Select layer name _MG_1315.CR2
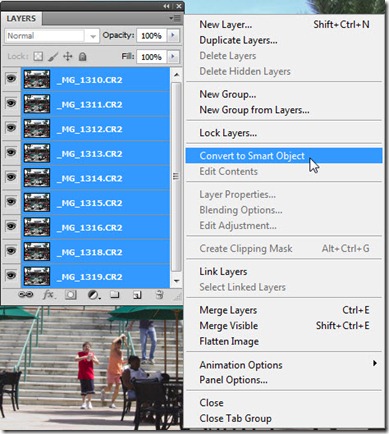The width and height of the screenshot is (389, 434). (90, 203)
